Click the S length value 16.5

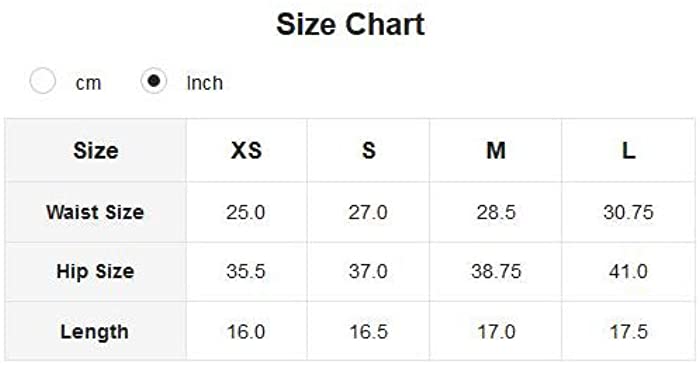(x=368, y=332)
